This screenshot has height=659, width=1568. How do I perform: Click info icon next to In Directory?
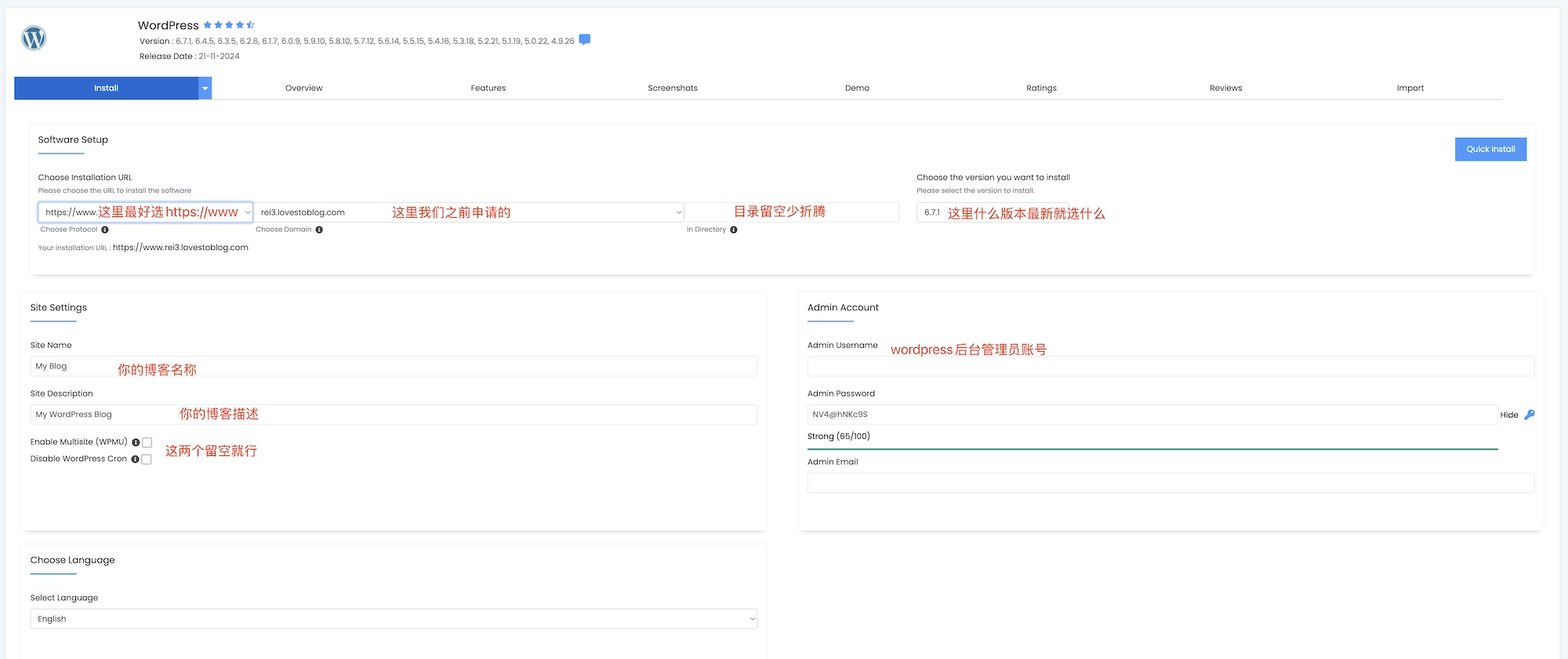pyautogui.click(x=734, y=230)
